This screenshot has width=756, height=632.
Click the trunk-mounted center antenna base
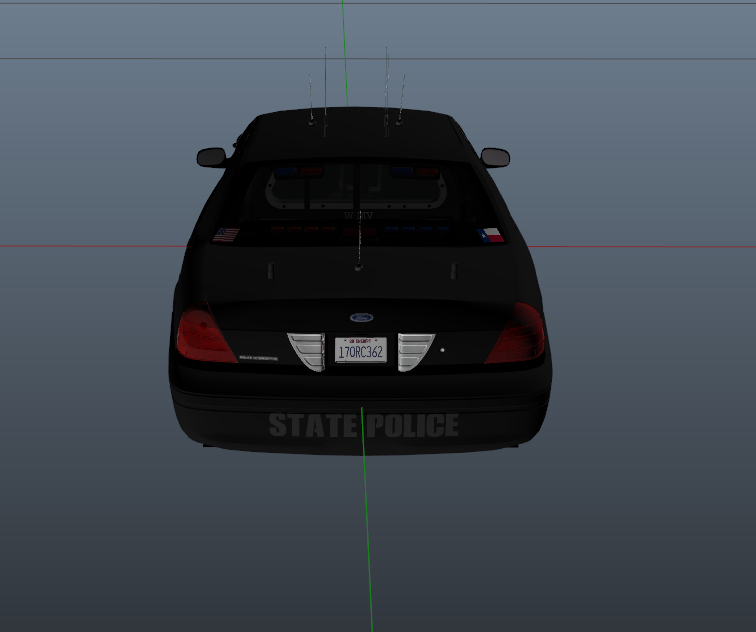click(358, 267)
